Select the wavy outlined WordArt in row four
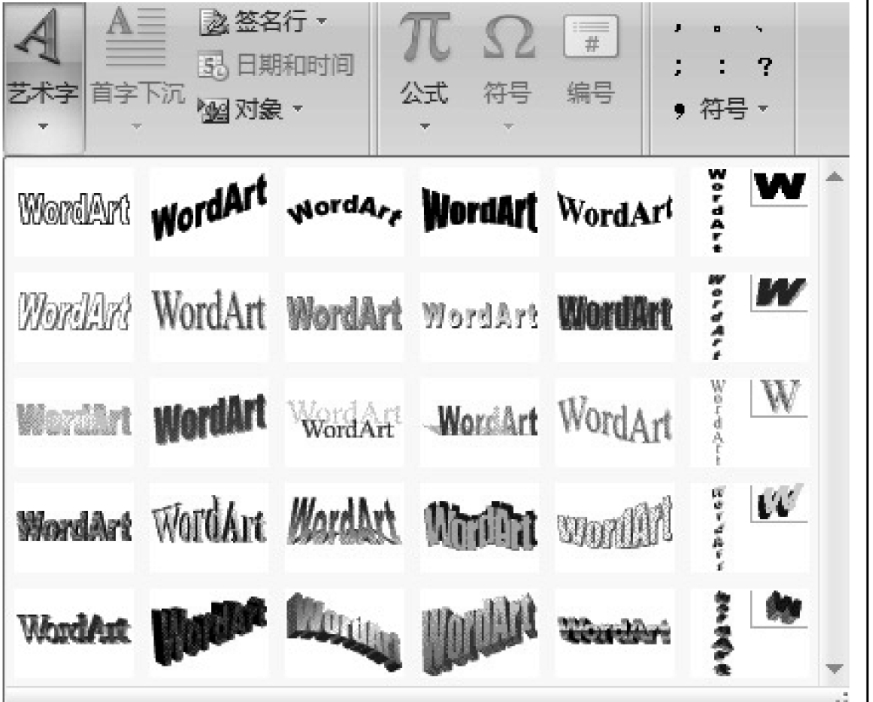 coord(615,527)
